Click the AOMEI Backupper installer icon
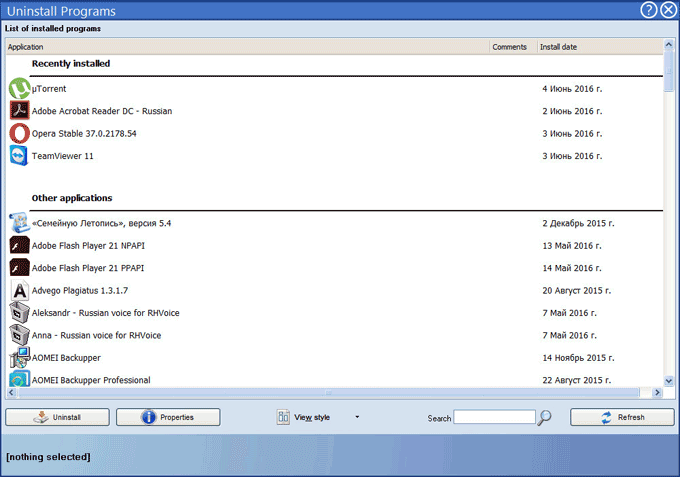 [20, 358]
